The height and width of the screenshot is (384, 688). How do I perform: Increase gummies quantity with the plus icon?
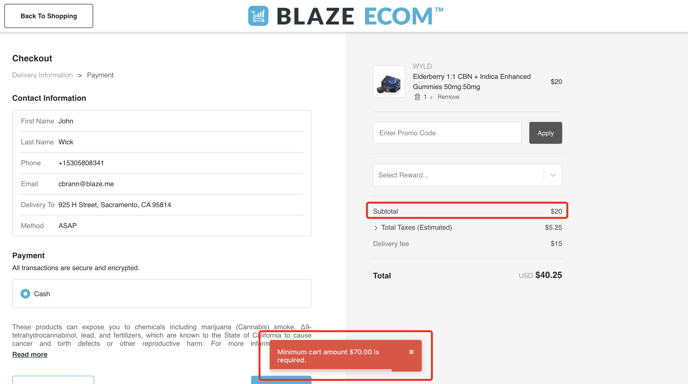(x=431, y=97)
